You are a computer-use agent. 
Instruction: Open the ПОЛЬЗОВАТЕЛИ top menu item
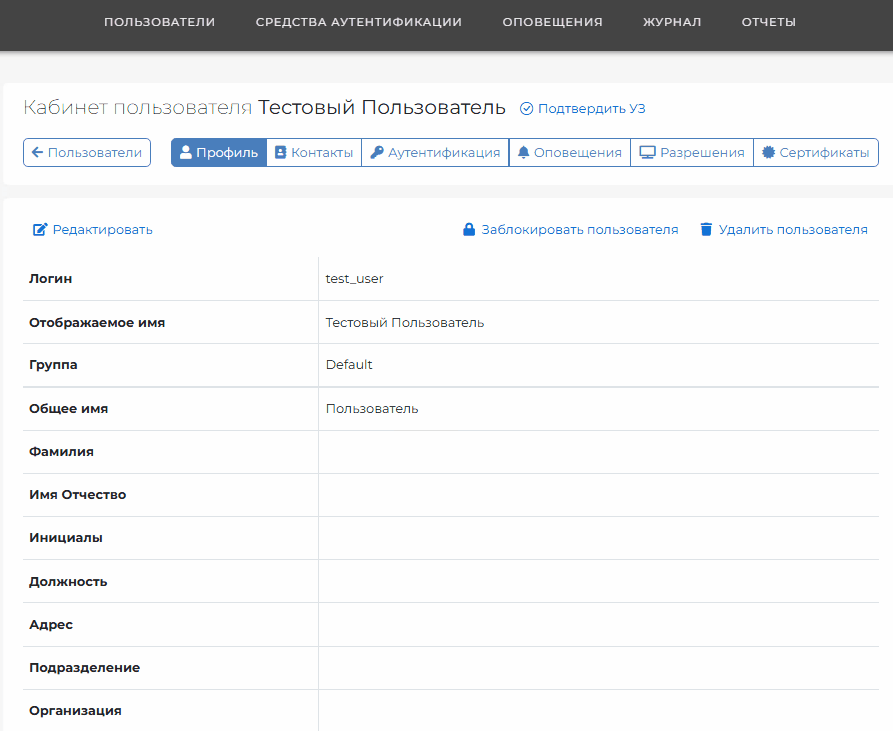coord(159,22)
